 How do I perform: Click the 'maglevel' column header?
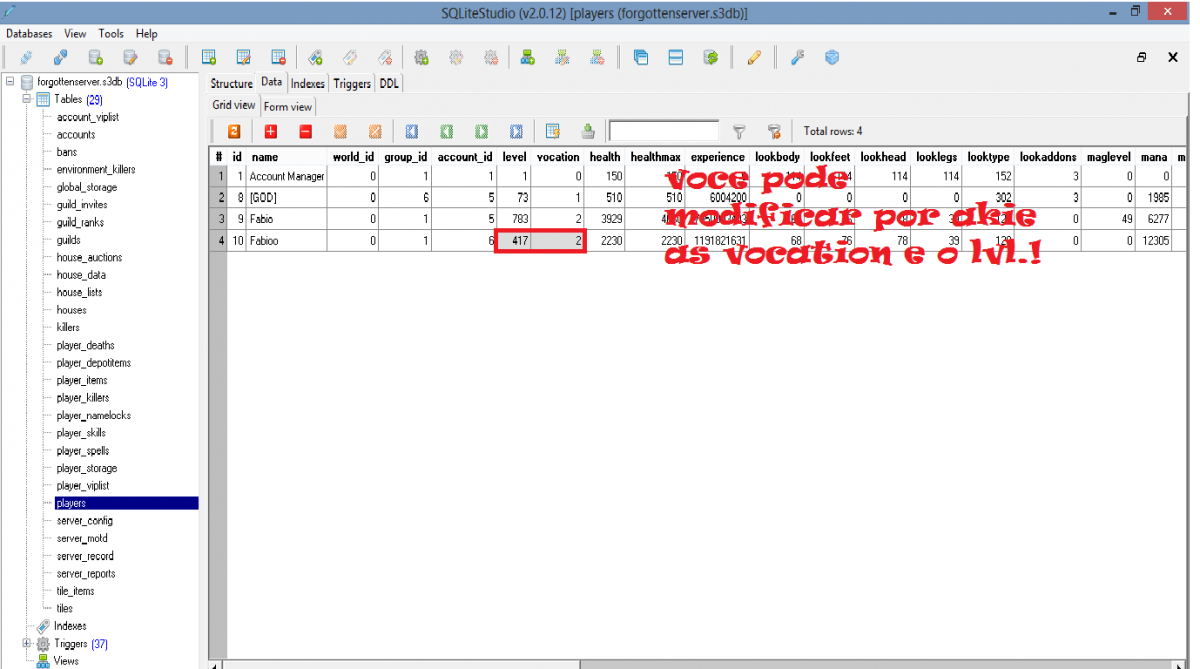click(1109, 157)
